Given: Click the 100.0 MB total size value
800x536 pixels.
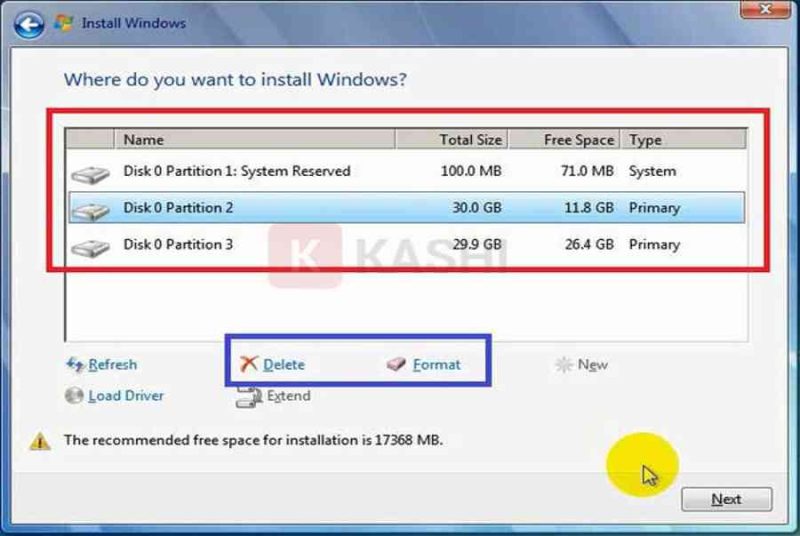Looking at the screenshot, I should (x=471, y=171).
